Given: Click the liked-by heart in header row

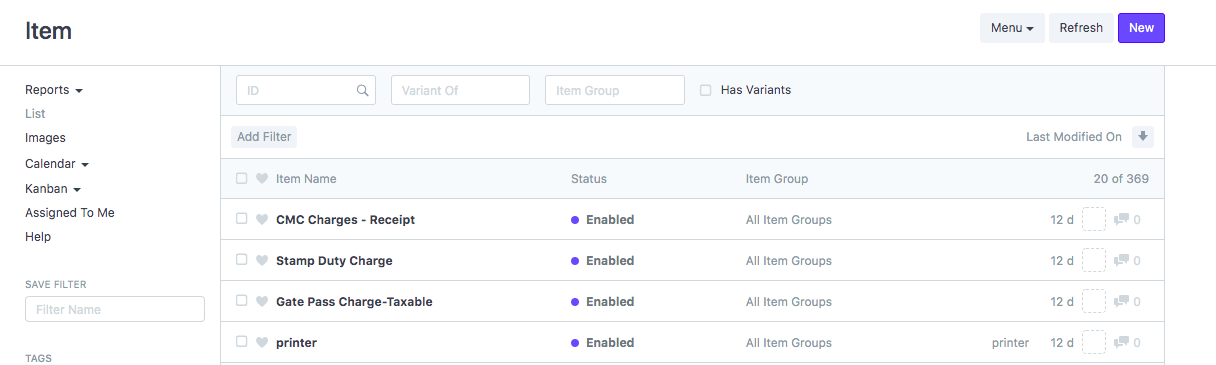Looking at the screenshot, I should (x=262, y=179).
